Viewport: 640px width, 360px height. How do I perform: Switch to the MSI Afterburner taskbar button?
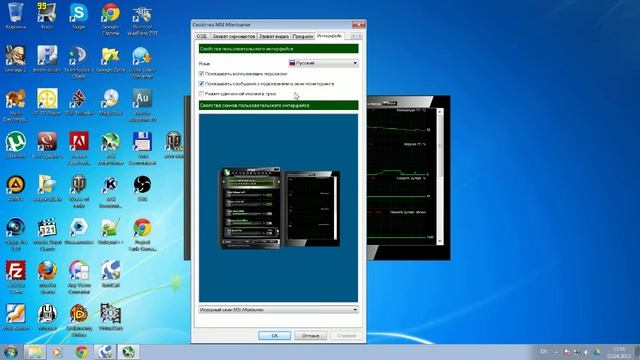point(129,352)
